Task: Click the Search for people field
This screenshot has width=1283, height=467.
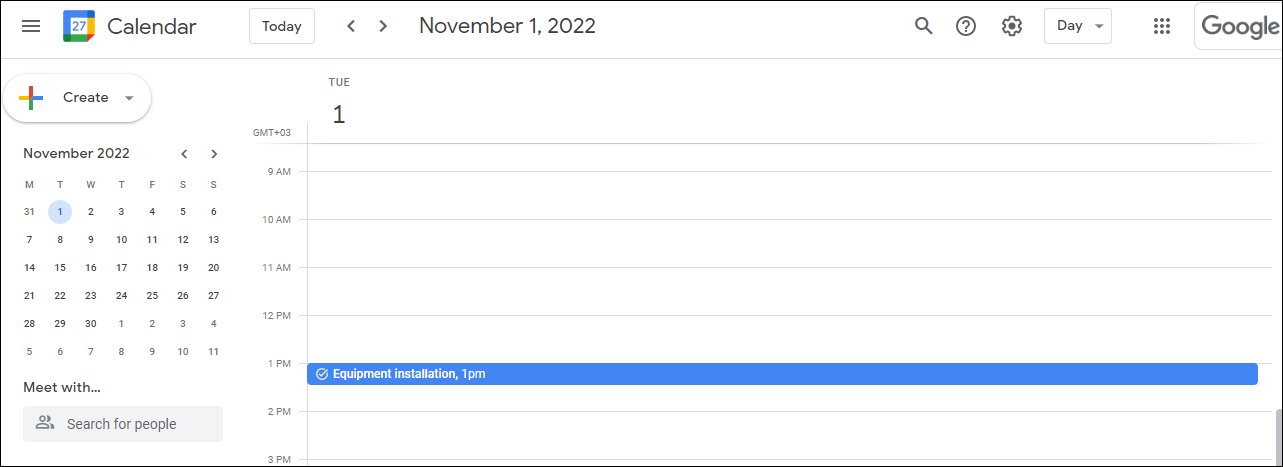Action: [123, 424]
